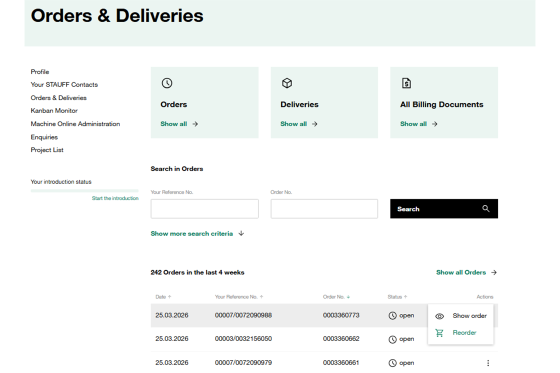Click the arrow beside Show all Orders
Screen dimensions: 560x373
(x=494, y=273)
